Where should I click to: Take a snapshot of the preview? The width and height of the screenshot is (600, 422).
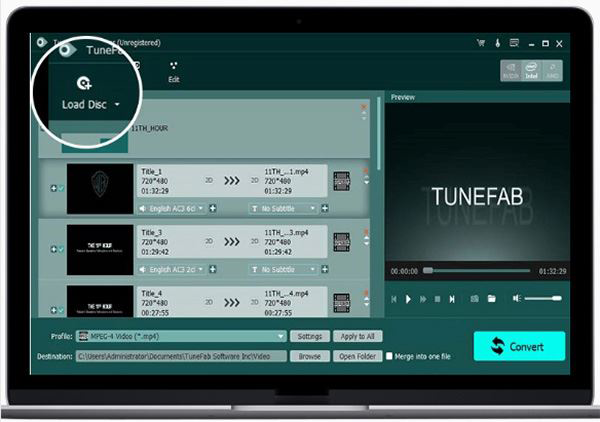coord(474,299)
